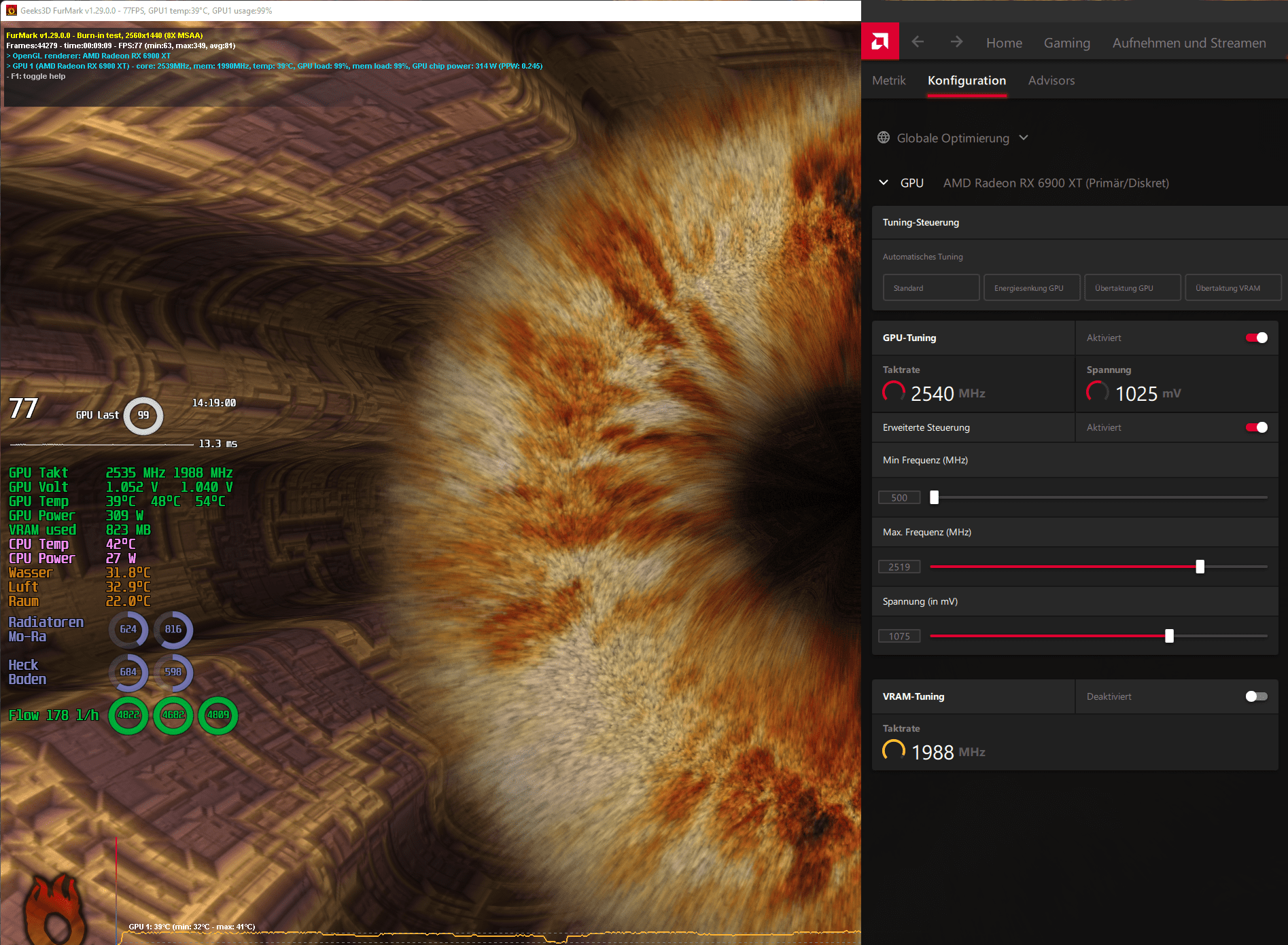This screenshot has width=1288, height=945.
Task: Switch to the Advisors tab
Action: 1051,80
